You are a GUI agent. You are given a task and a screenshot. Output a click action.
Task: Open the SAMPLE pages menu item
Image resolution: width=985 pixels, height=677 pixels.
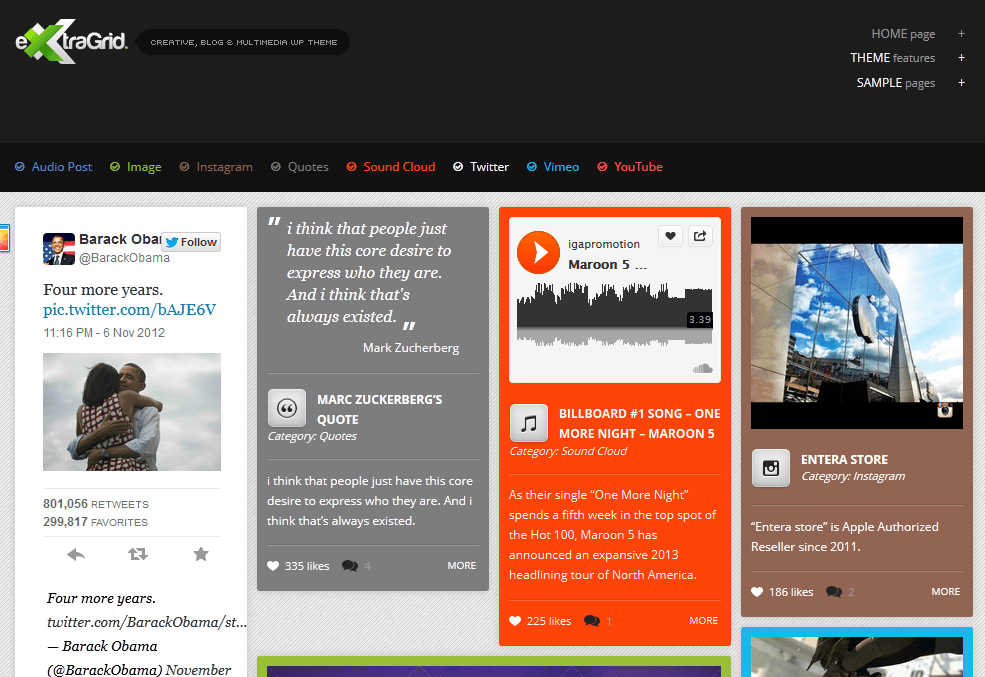pos(896,83)
